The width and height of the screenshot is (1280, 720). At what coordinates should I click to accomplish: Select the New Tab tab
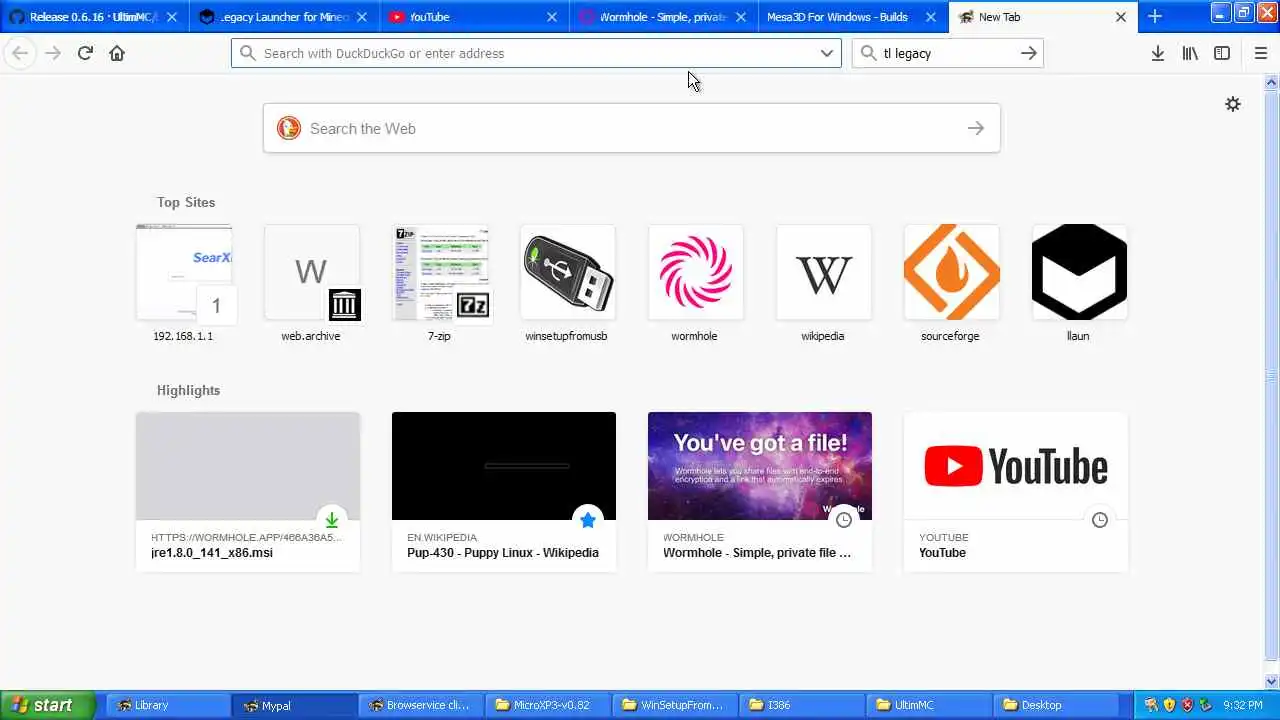(x=1042, y=17)
